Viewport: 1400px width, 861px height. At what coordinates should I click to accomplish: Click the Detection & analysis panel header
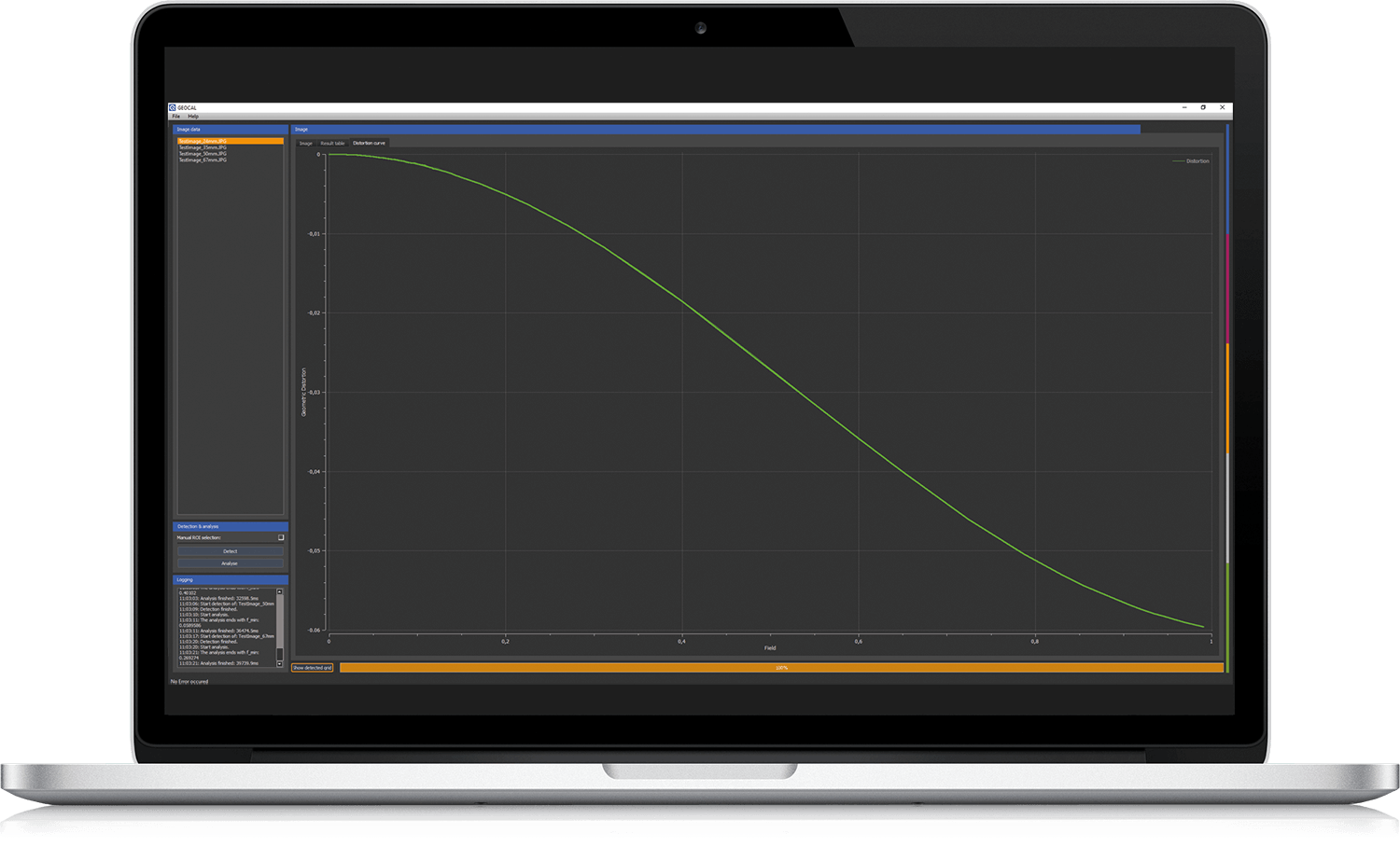click(231, 526)
